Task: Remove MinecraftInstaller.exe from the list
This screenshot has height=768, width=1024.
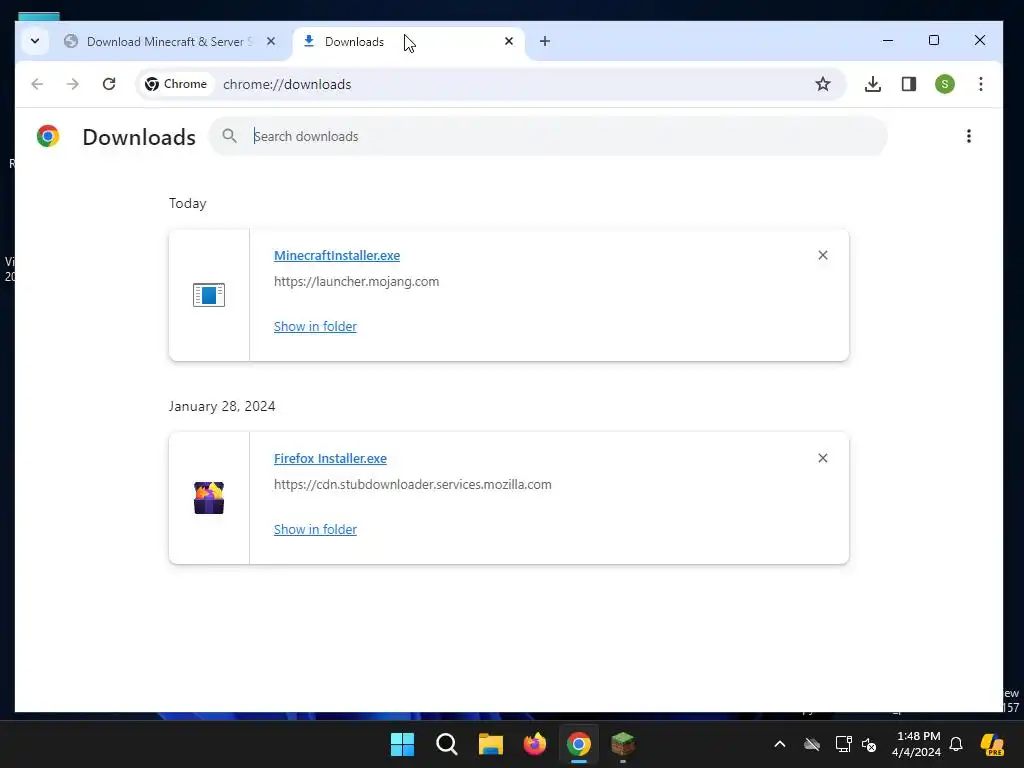Action: [823, 255]
